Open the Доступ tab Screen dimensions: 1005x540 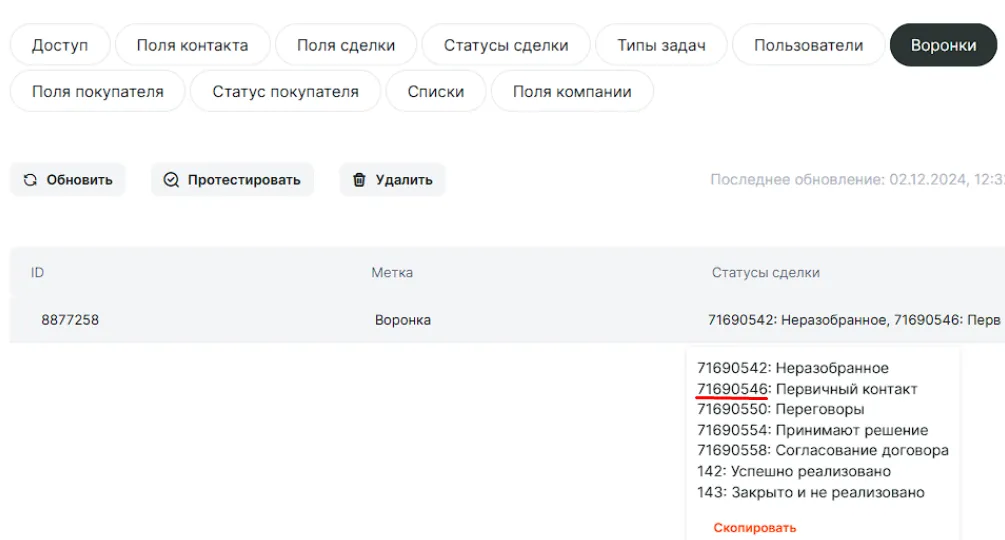[60, 45]
